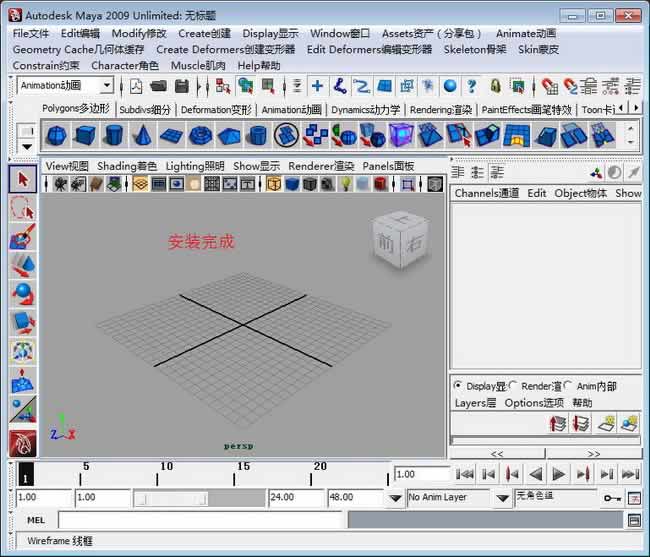Screen dimensions: 650x557
Task: Activate the Lasso select tool
Action: (x=23, y=208)
